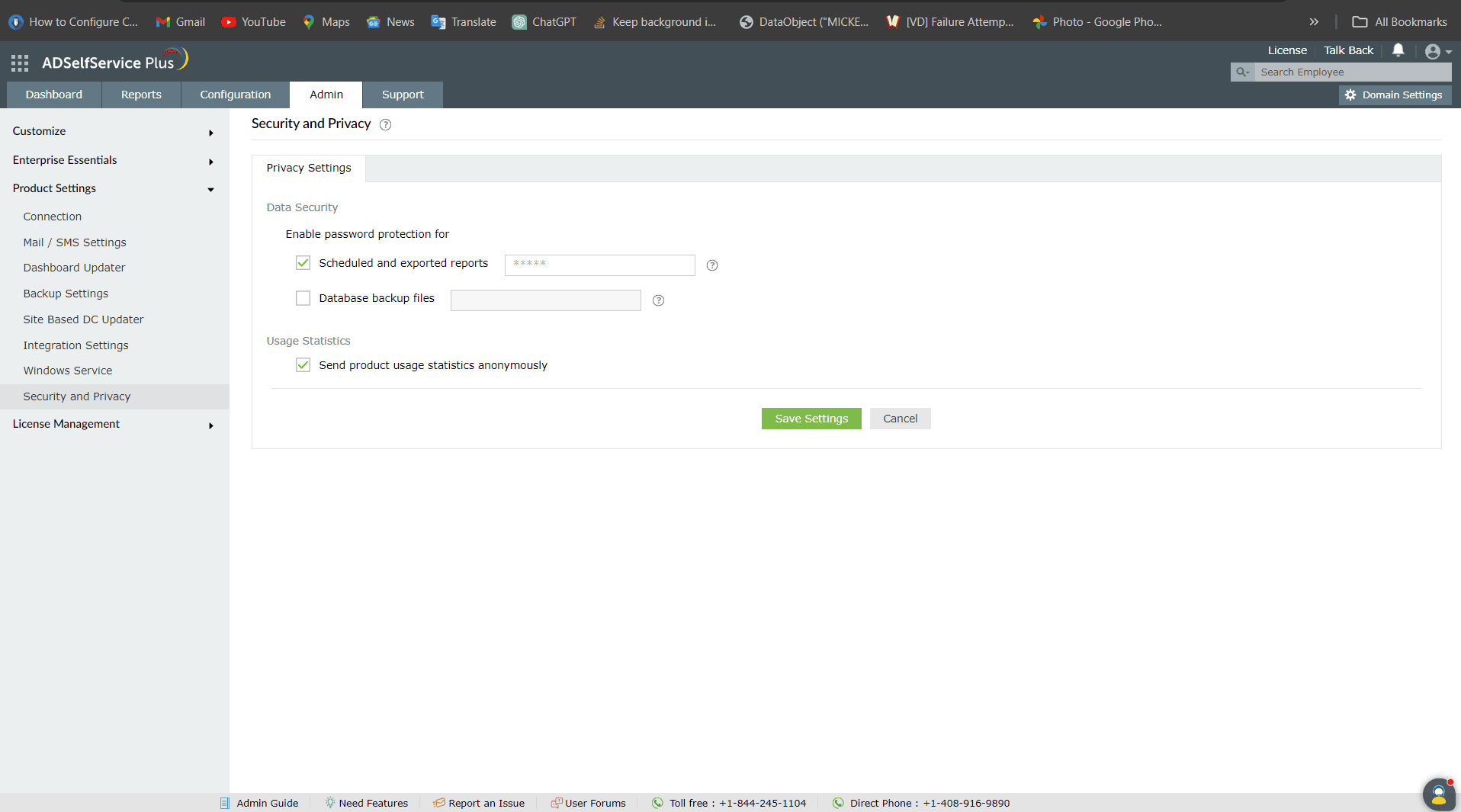
Task: Open the Translate bookmark
Action: click(x=464, y=22)
